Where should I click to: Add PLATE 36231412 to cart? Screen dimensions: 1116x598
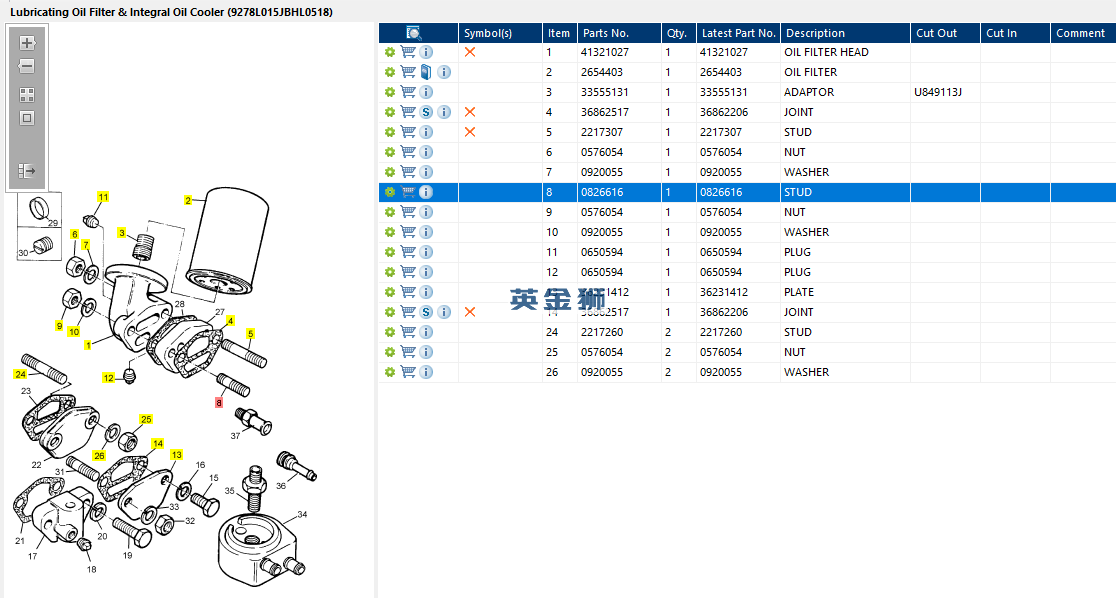(408, 292)
